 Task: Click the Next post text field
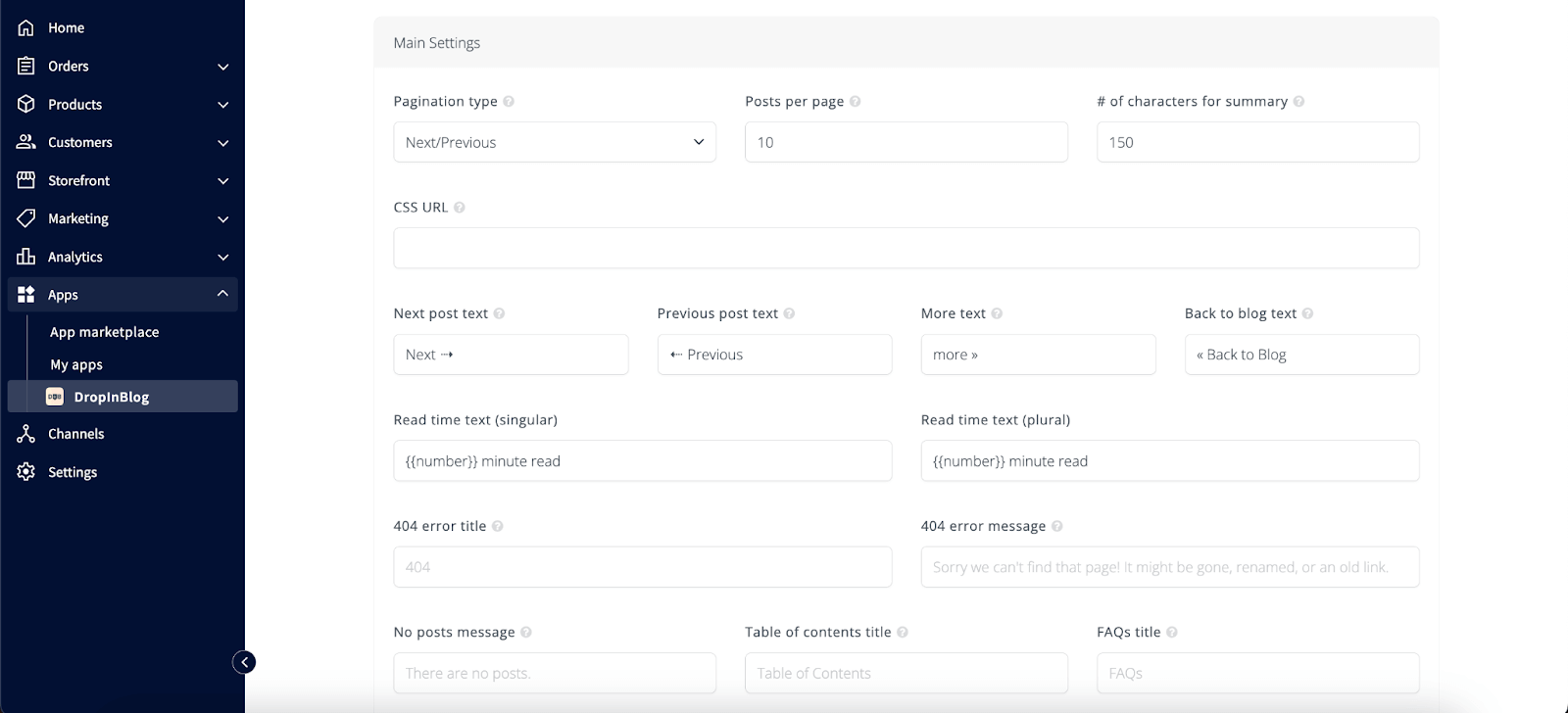pos(511,355)
